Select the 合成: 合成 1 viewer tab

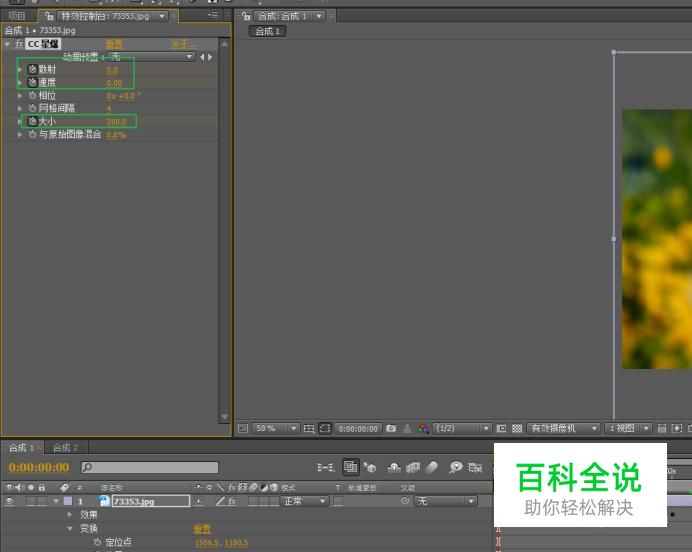(x=282, y=16)
